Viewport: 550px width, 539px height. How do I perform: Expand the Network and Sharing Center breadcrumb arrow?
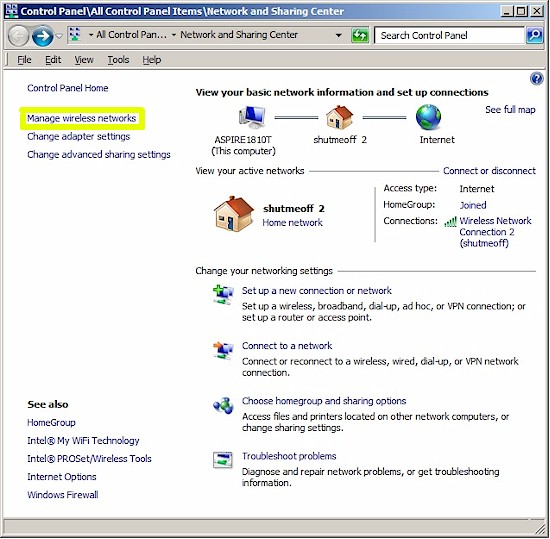pos(174,35)
